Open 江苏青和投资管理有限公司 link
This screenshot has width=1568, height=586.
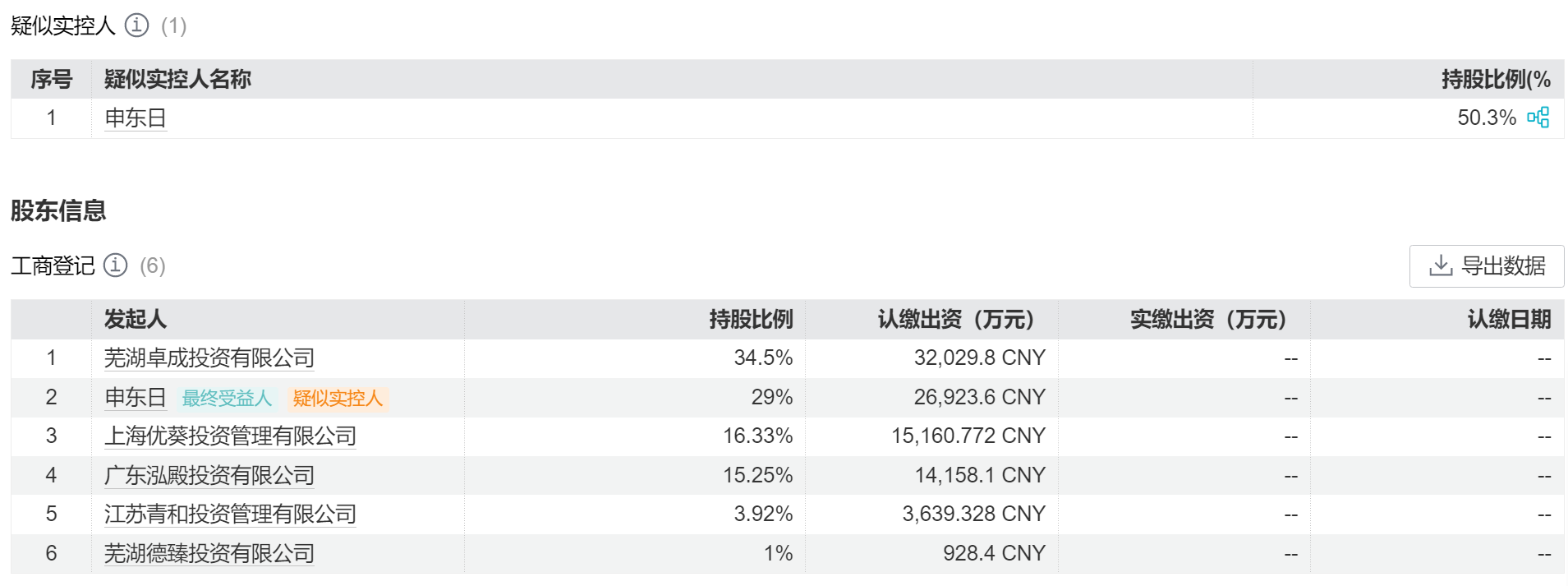point(230,514)
